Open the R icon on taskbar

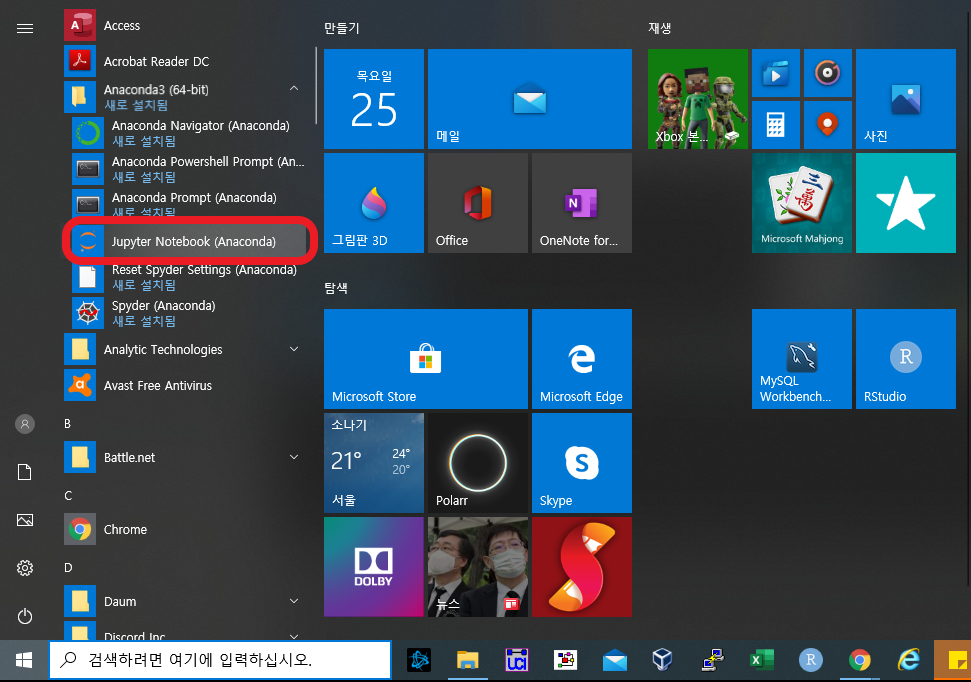811,660
